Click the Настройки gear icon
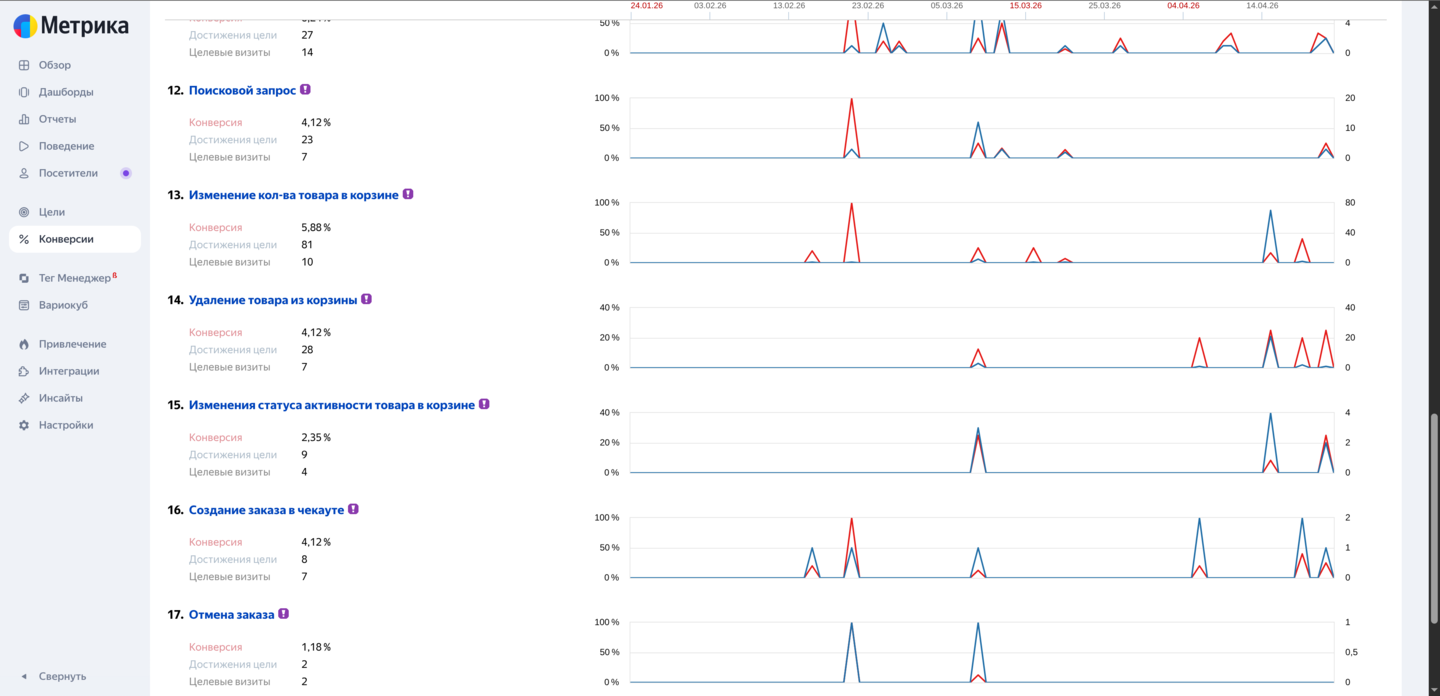This screenshot has height=696, width=1440. click(x=24, y=425)
